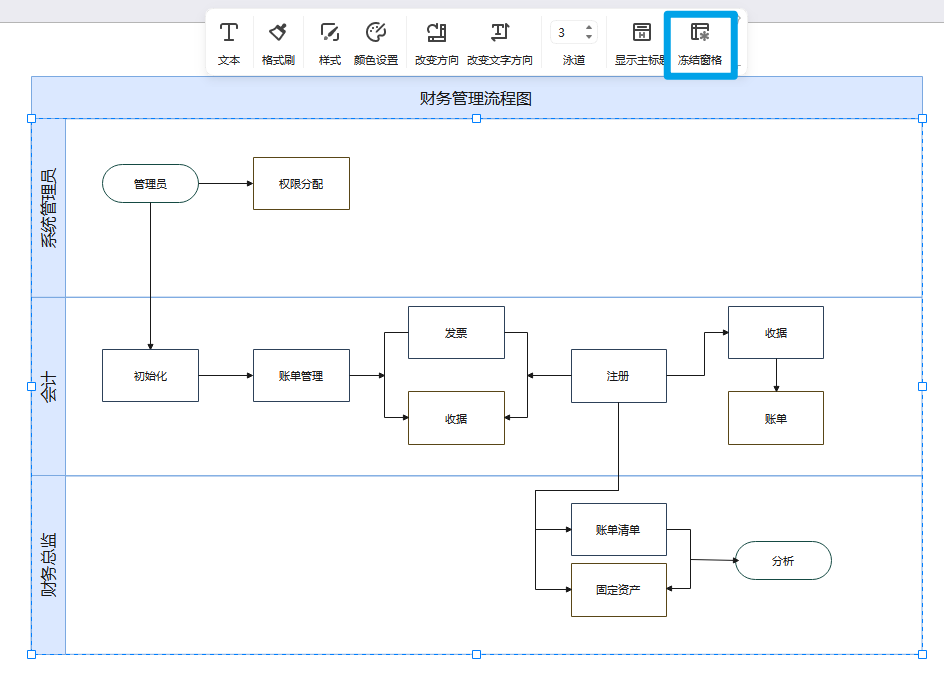Image resolution: width=944 pixels, height=680 pixels.
Task: Increase swimlane count with up arrow
Action: point(589,27)
